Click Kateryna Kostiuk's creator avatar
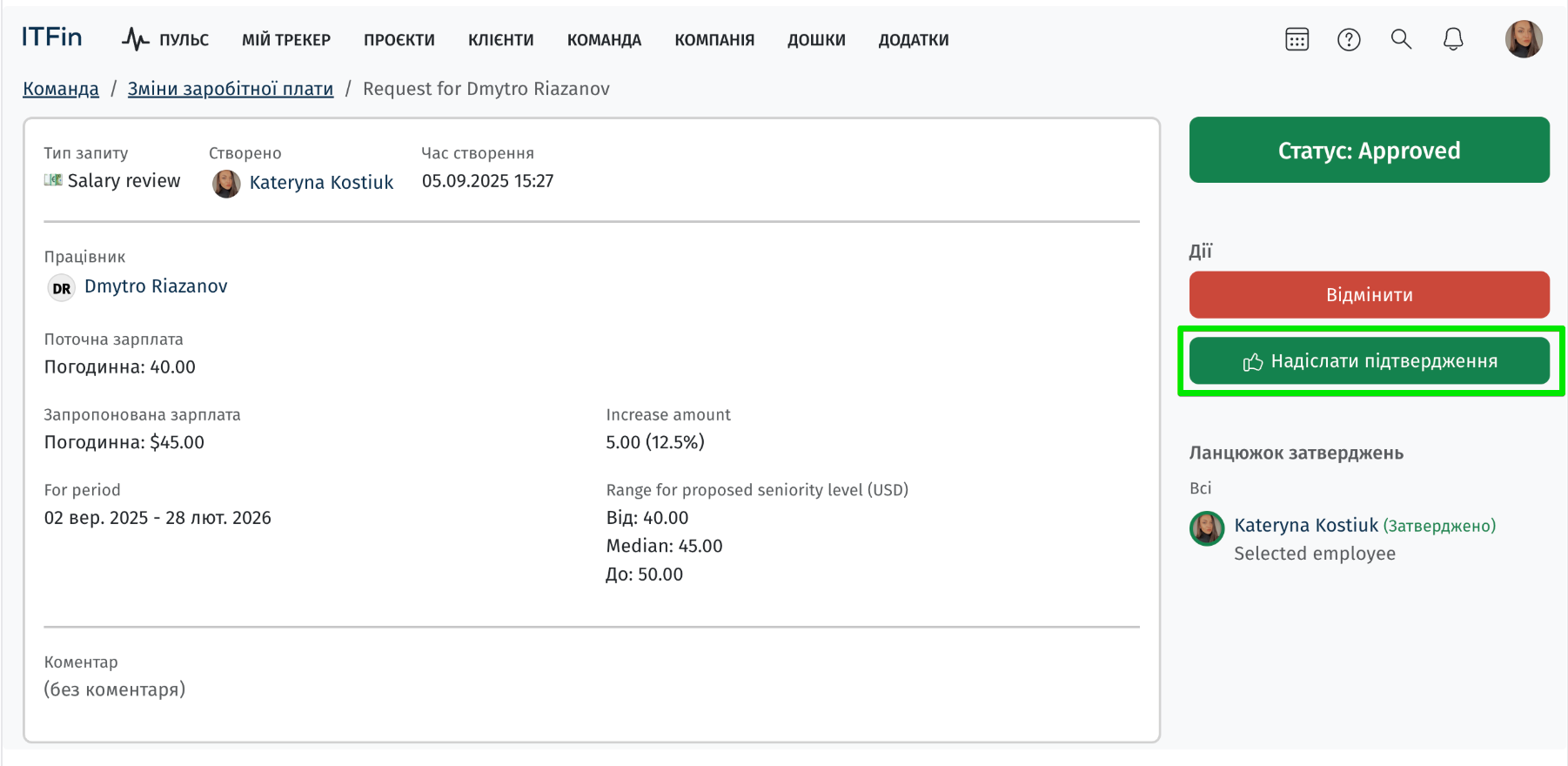 (226, 183)
